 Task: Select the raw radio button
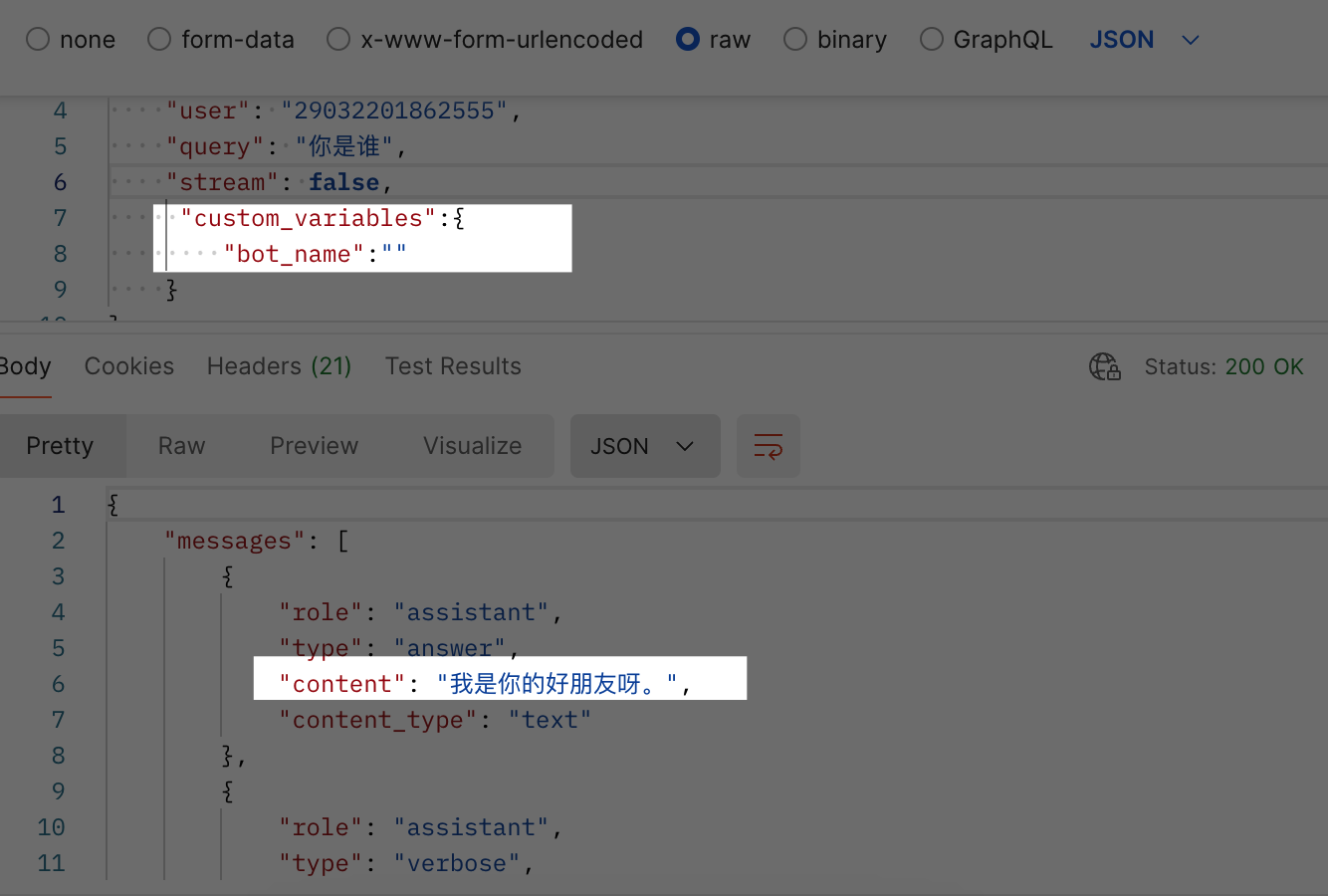coord(688,40)
